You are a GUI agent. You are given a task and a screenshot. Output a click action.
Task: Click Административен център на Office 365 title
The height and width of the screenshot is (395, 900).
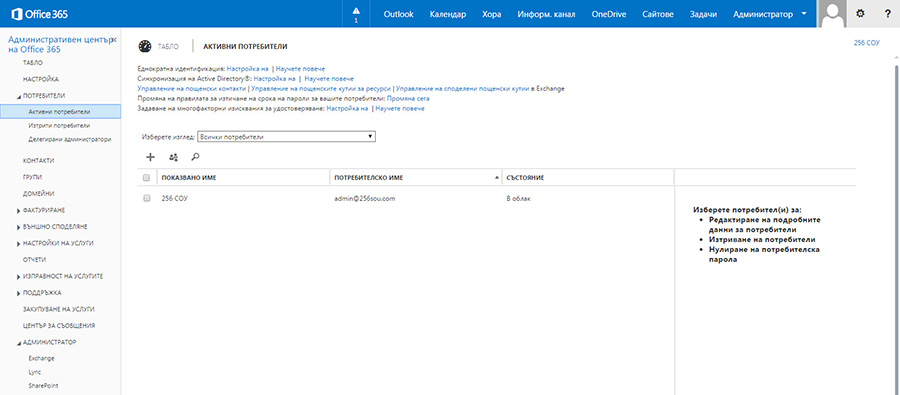coord(59,44)
